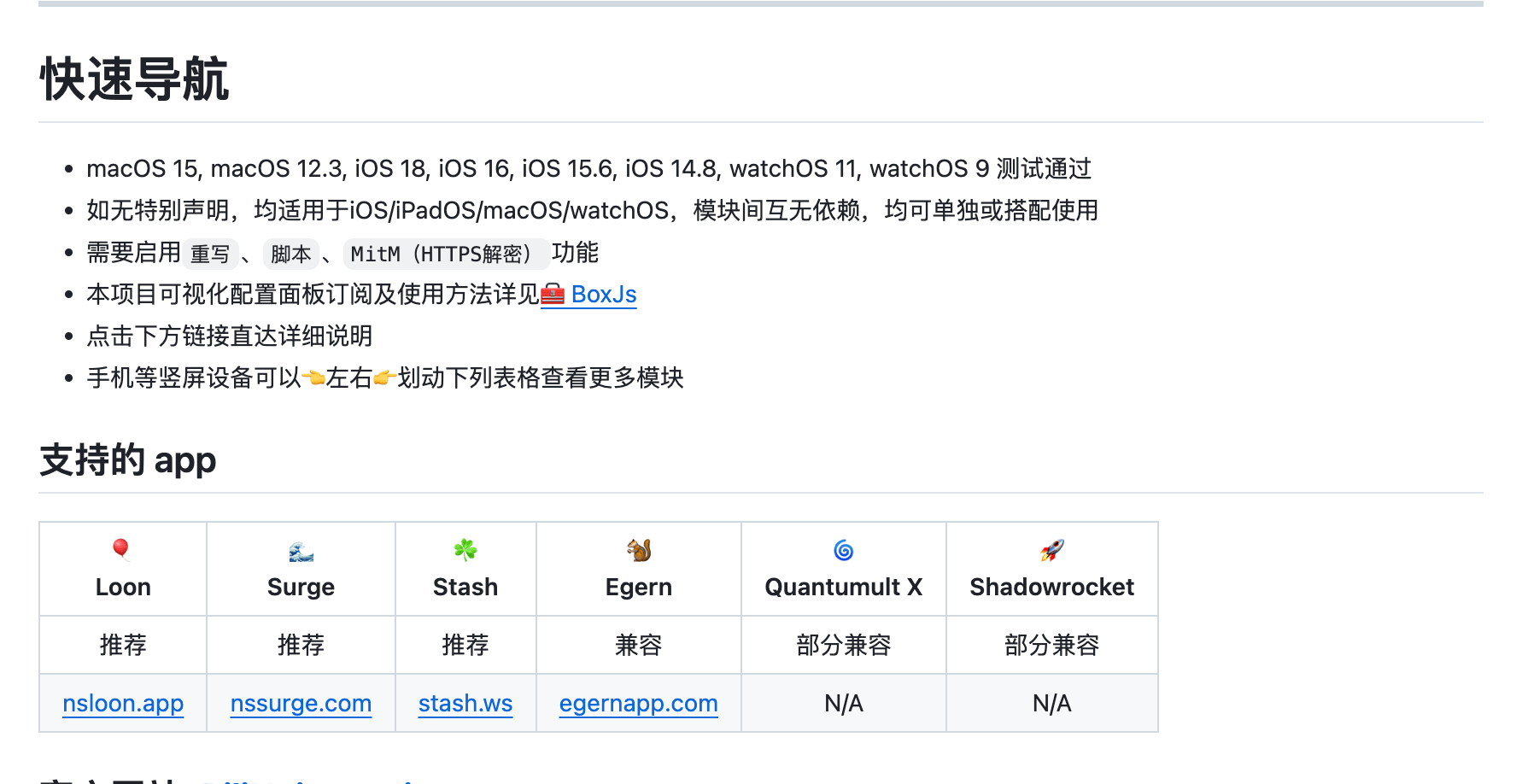This screenshot has height=784, width=1522.
Task: Click the MitM (HTTPS解密) code tag
Action: point(443,254)
